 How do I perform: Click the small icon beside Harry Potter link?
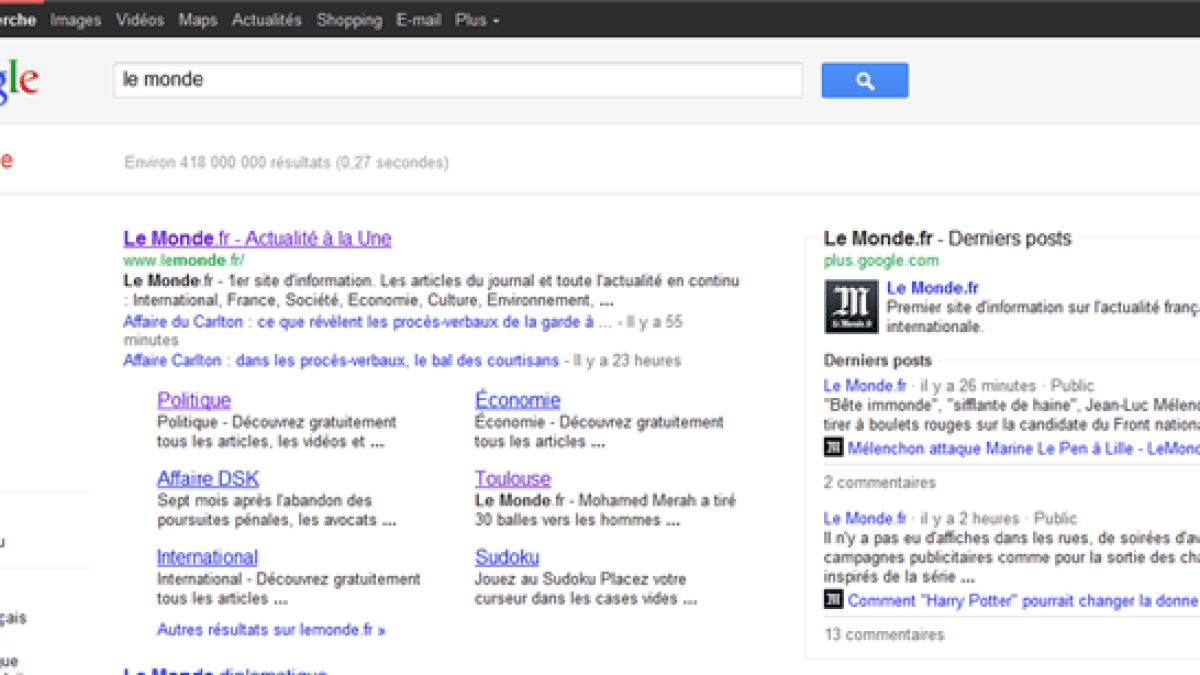[x=833, y=600]
